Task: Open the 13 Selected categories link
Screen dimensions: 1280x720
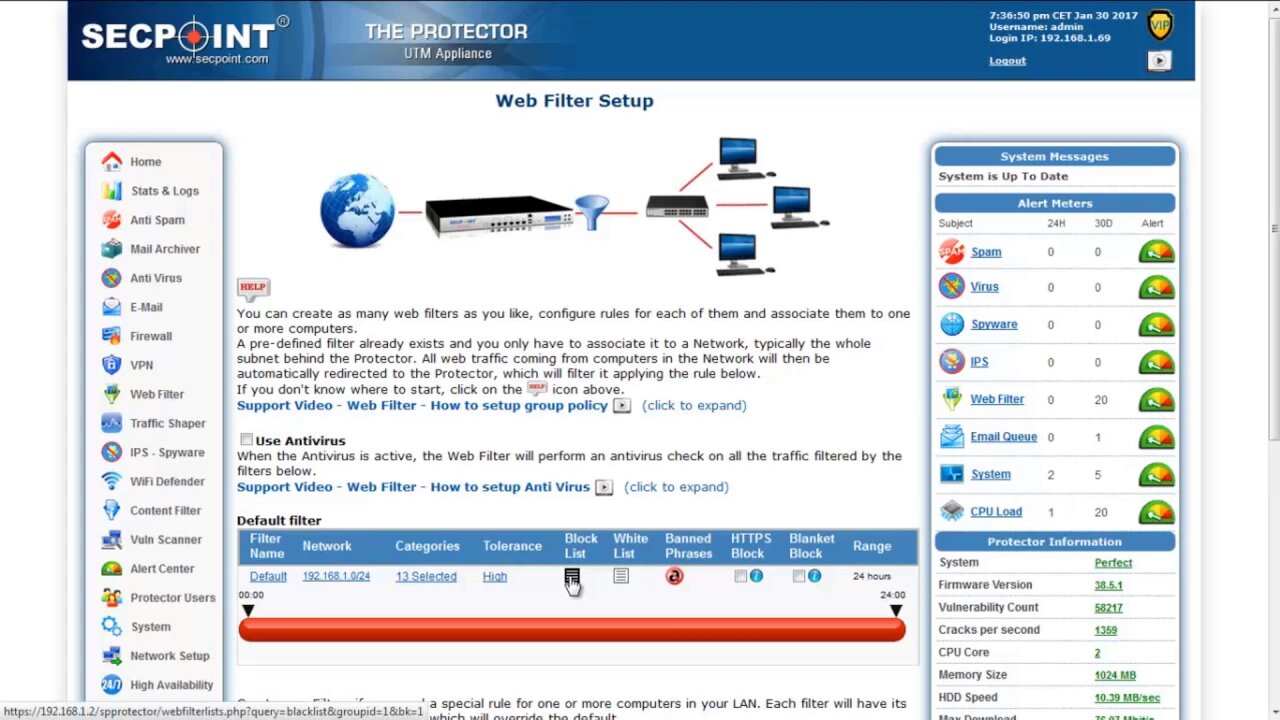Action: tap(426, 576)
